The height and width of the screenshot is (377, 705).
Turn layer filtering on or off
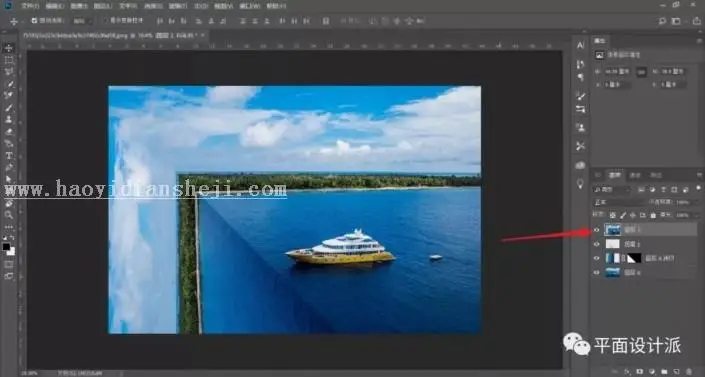tap(698, 188)
